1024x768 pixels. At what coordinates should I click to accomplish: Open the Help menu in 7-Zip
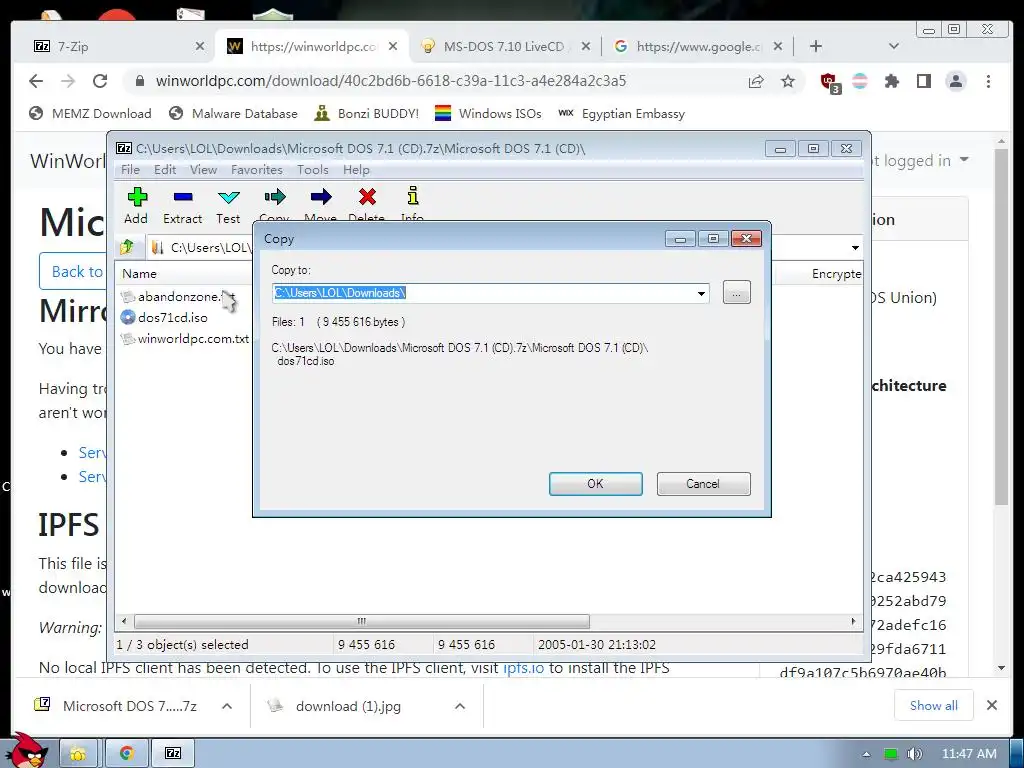click(356, 170)
